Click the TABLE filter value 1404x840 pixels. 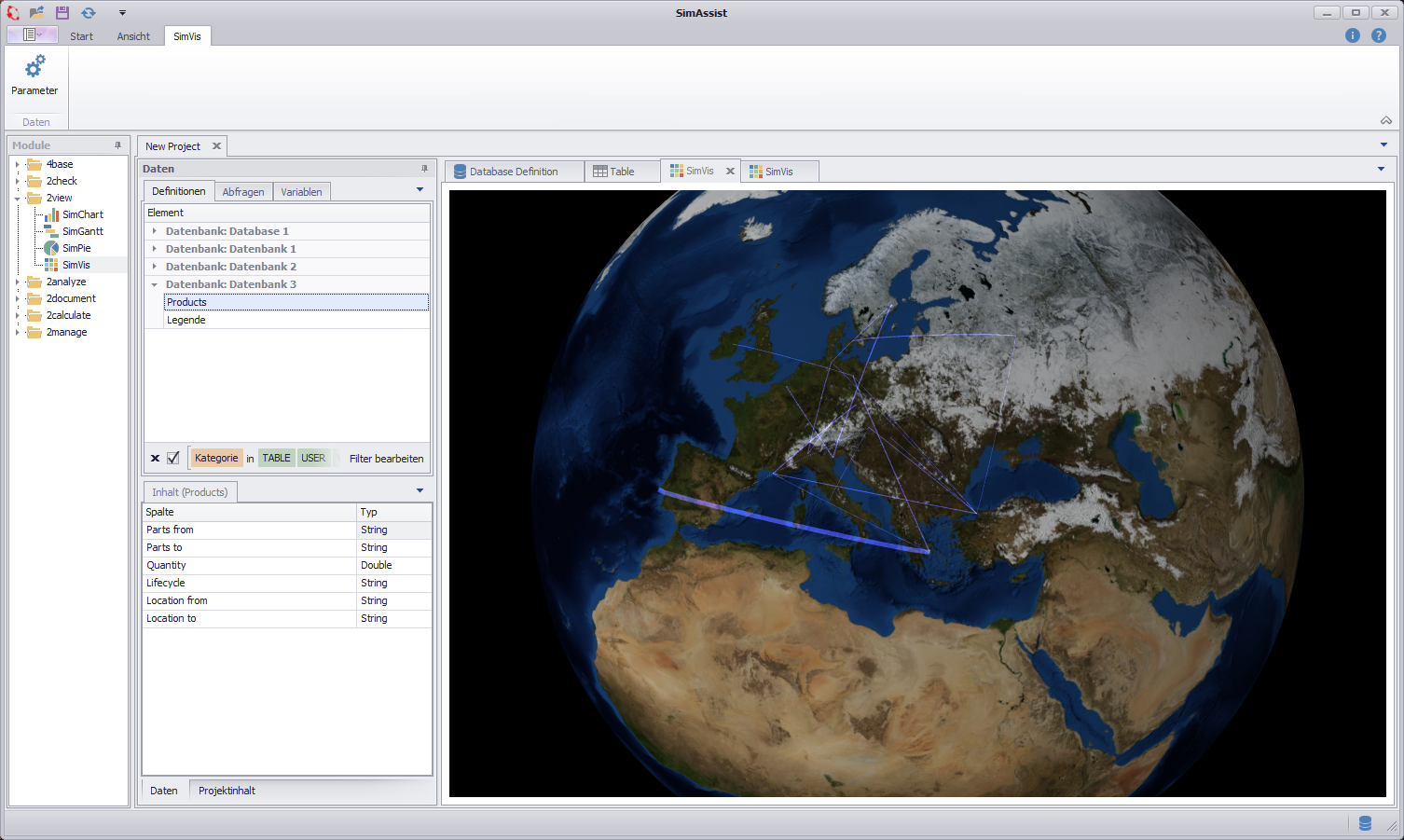coord(276,458)
